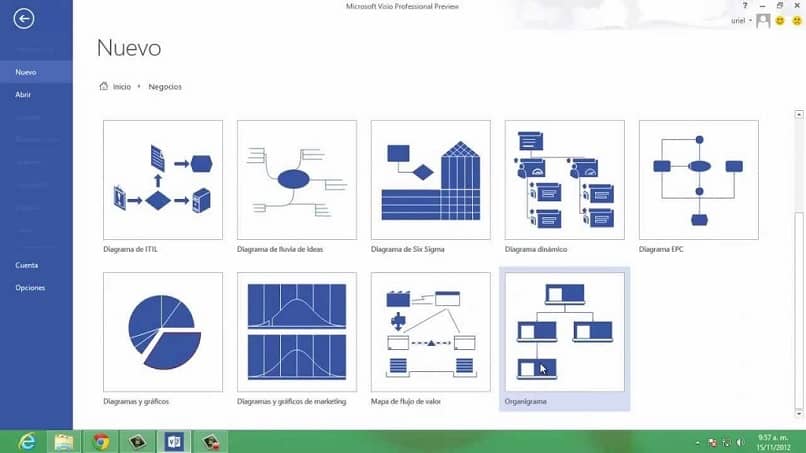Choose the Diagrama de Six Sigma thumbnail
This screenshot has height=453, width=806.
coord(431,180)
